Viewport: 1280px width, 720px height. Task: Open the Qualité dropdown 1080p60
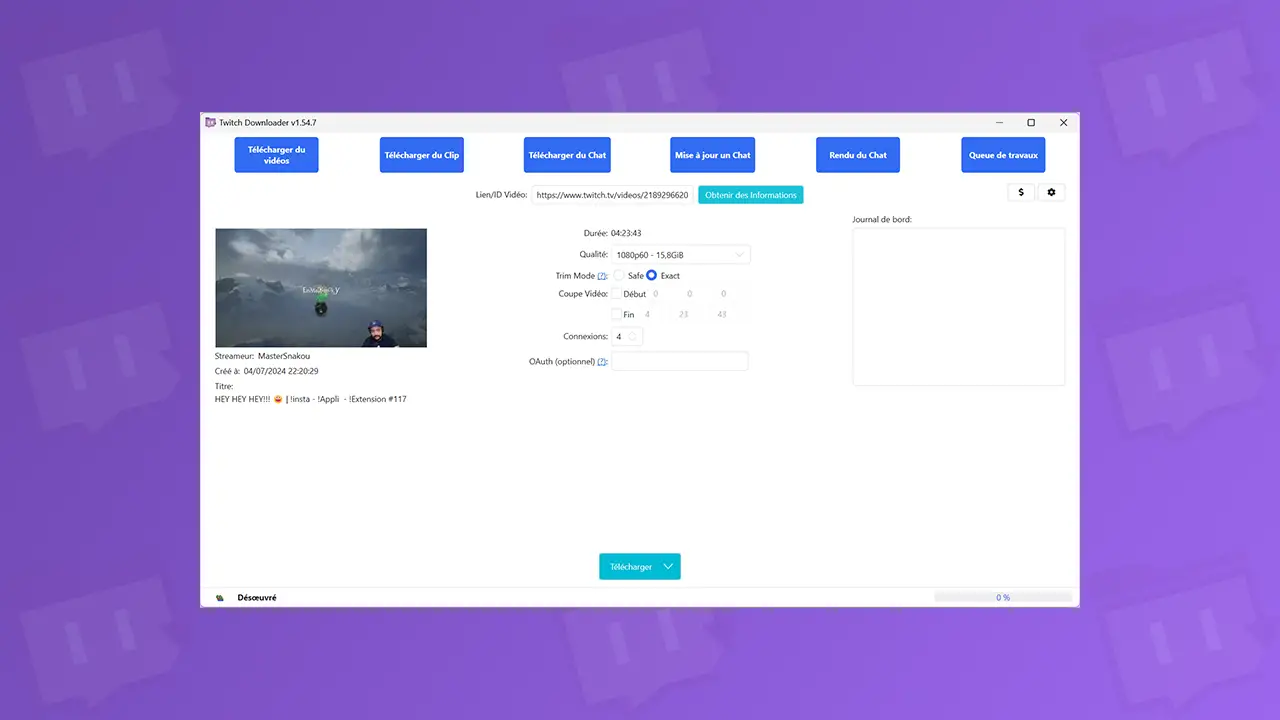[681, 255]
